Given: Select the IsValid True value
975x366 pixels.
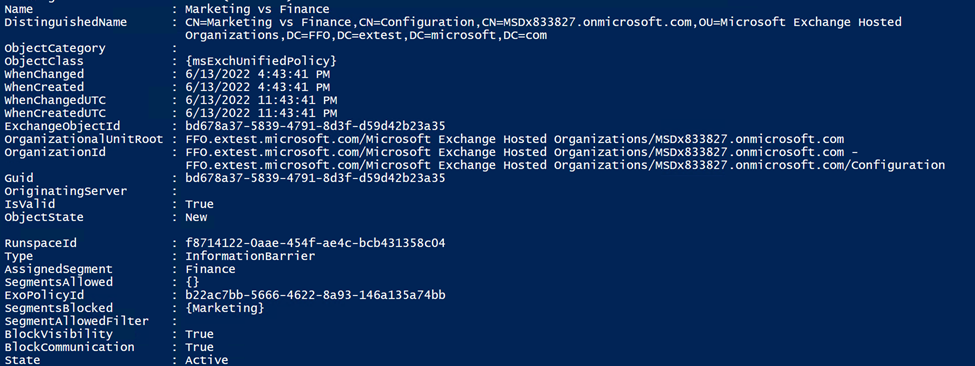Looking at the screenshot, I should [199, 205].
